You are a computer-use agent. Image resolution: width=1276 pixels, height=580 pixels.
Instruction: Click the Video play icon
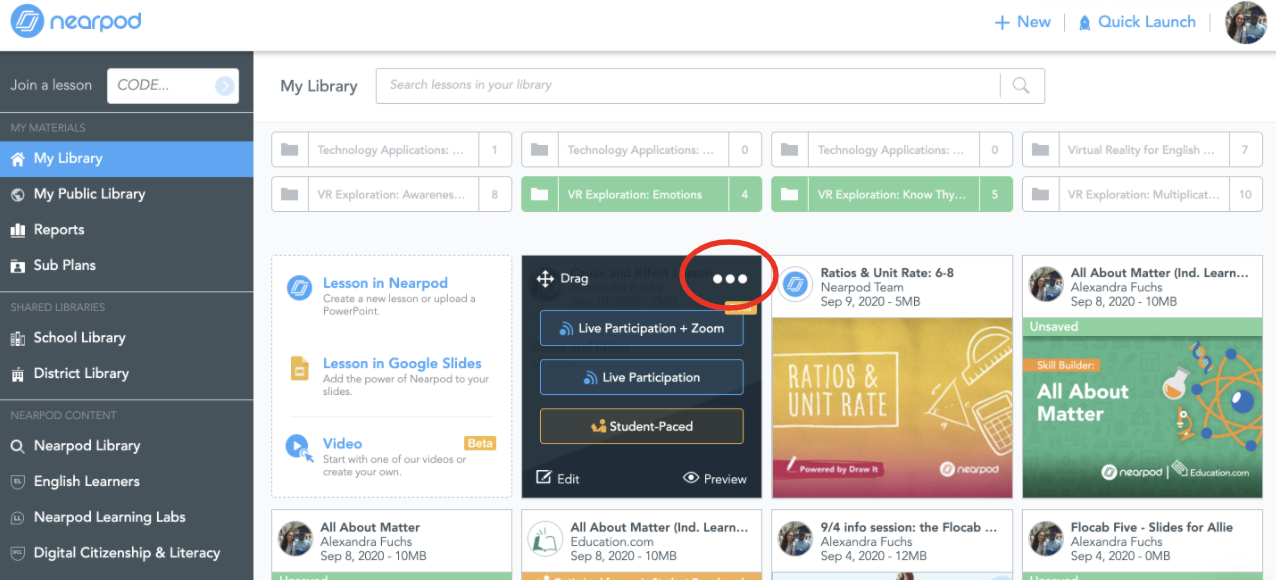point(299,447)
